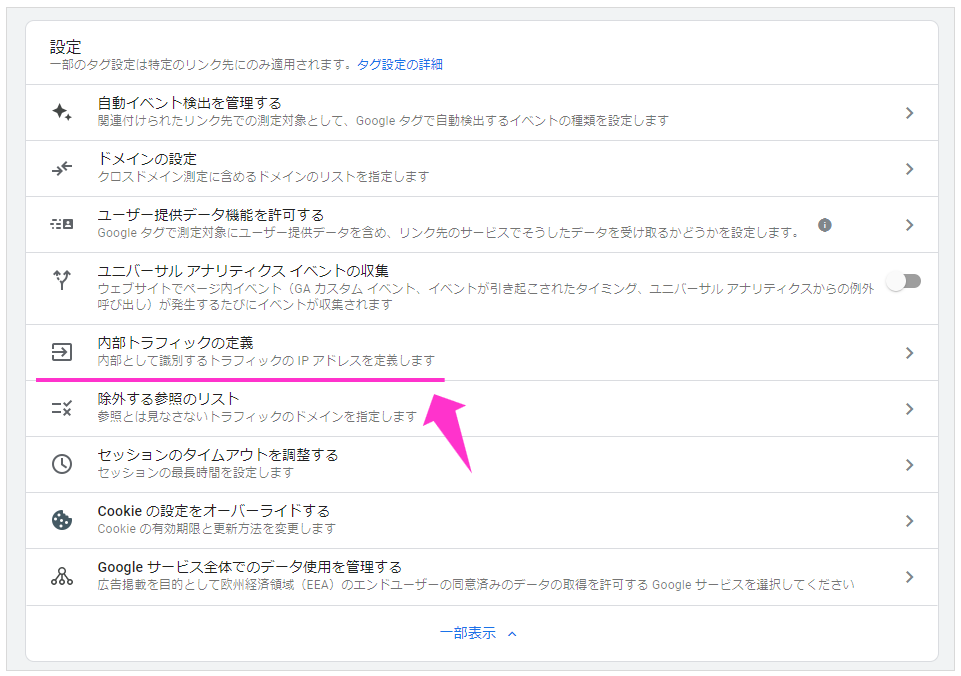Click the 設定 heading
961x676 pixels.
[66, 47]
